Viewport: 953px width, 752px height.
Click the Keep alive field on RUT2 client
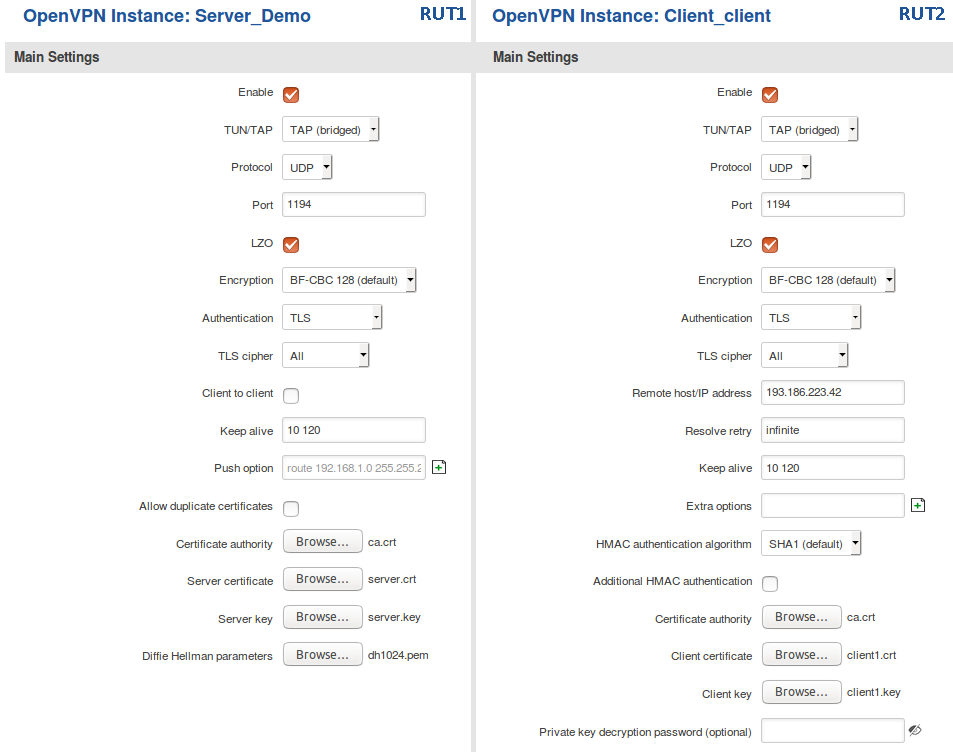[833, 467]
